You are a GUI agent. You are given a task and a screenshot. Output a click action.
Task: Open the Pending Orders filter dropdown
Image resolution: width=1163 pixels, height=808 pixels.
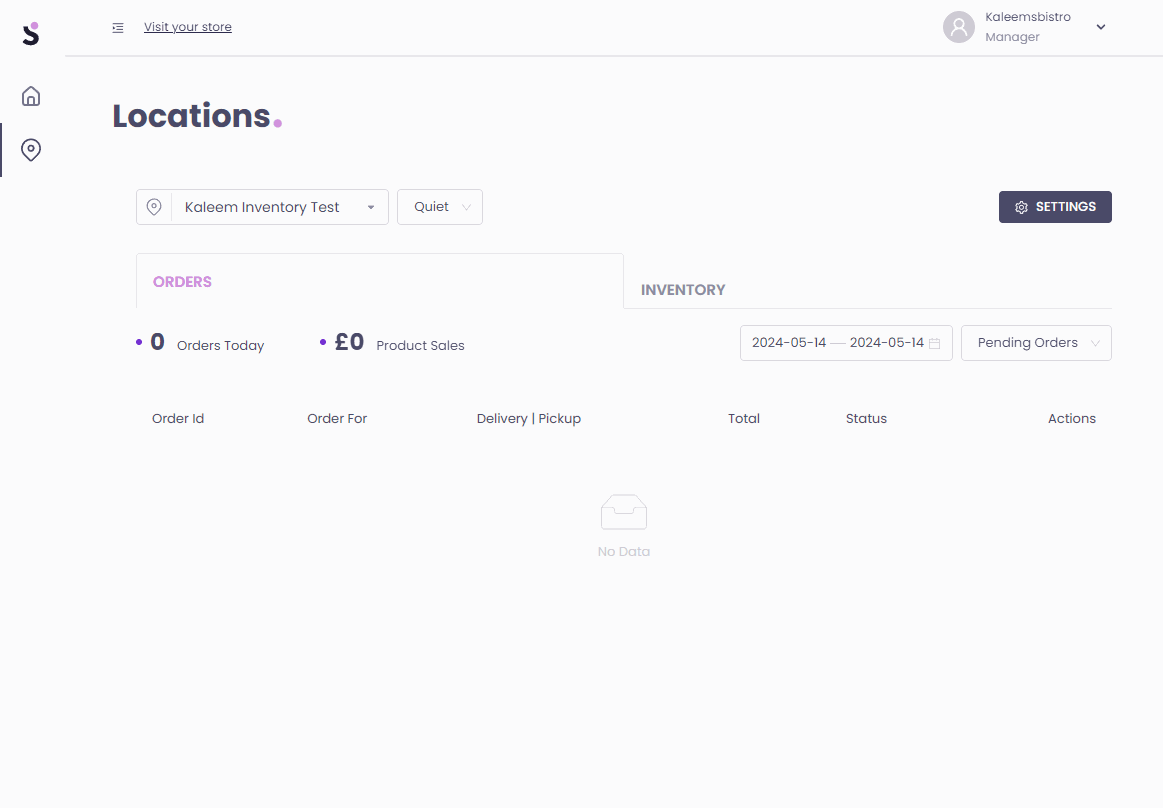(x=1036, y=343)
